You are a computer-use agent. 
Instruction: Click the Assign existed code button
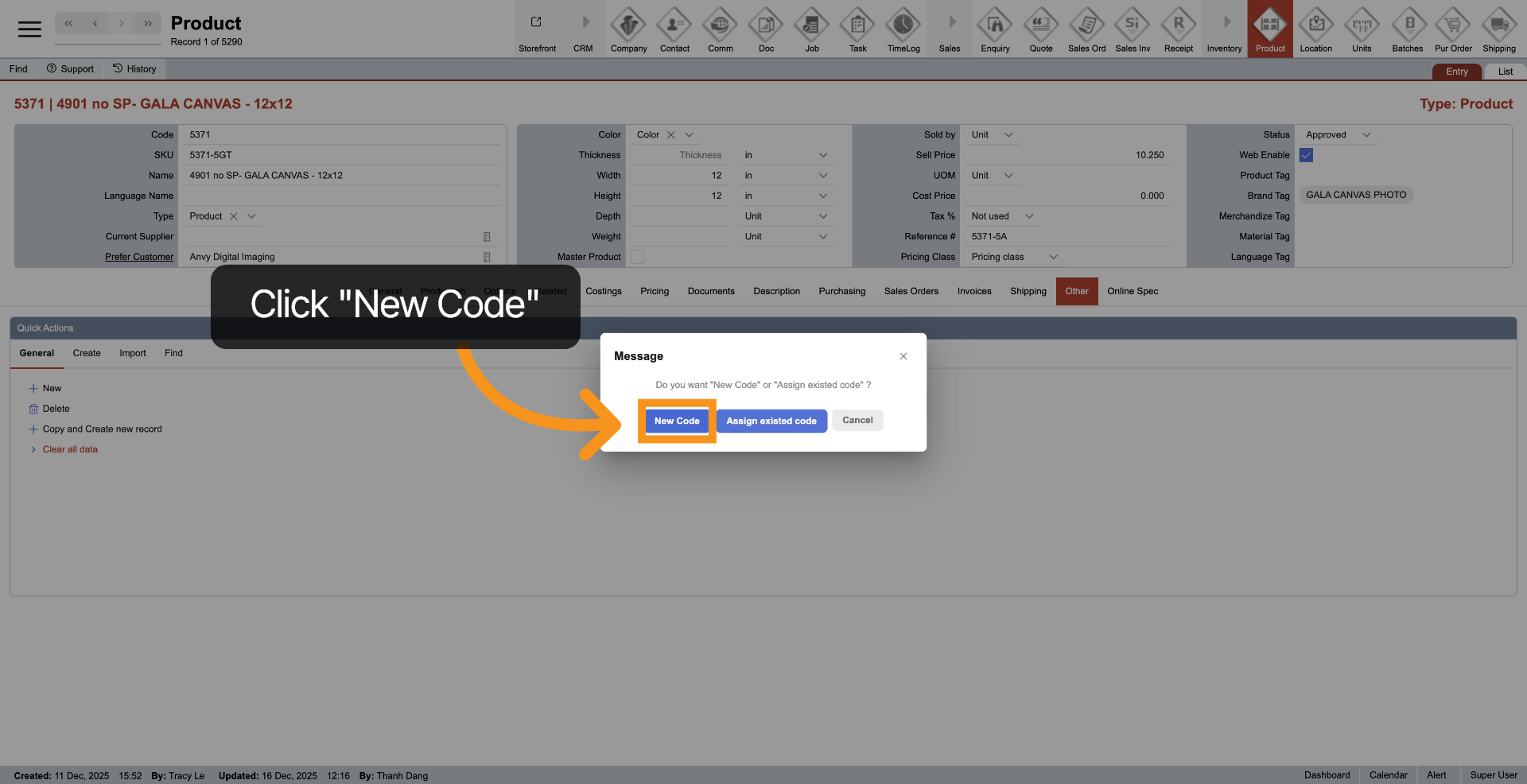(771, 421)
